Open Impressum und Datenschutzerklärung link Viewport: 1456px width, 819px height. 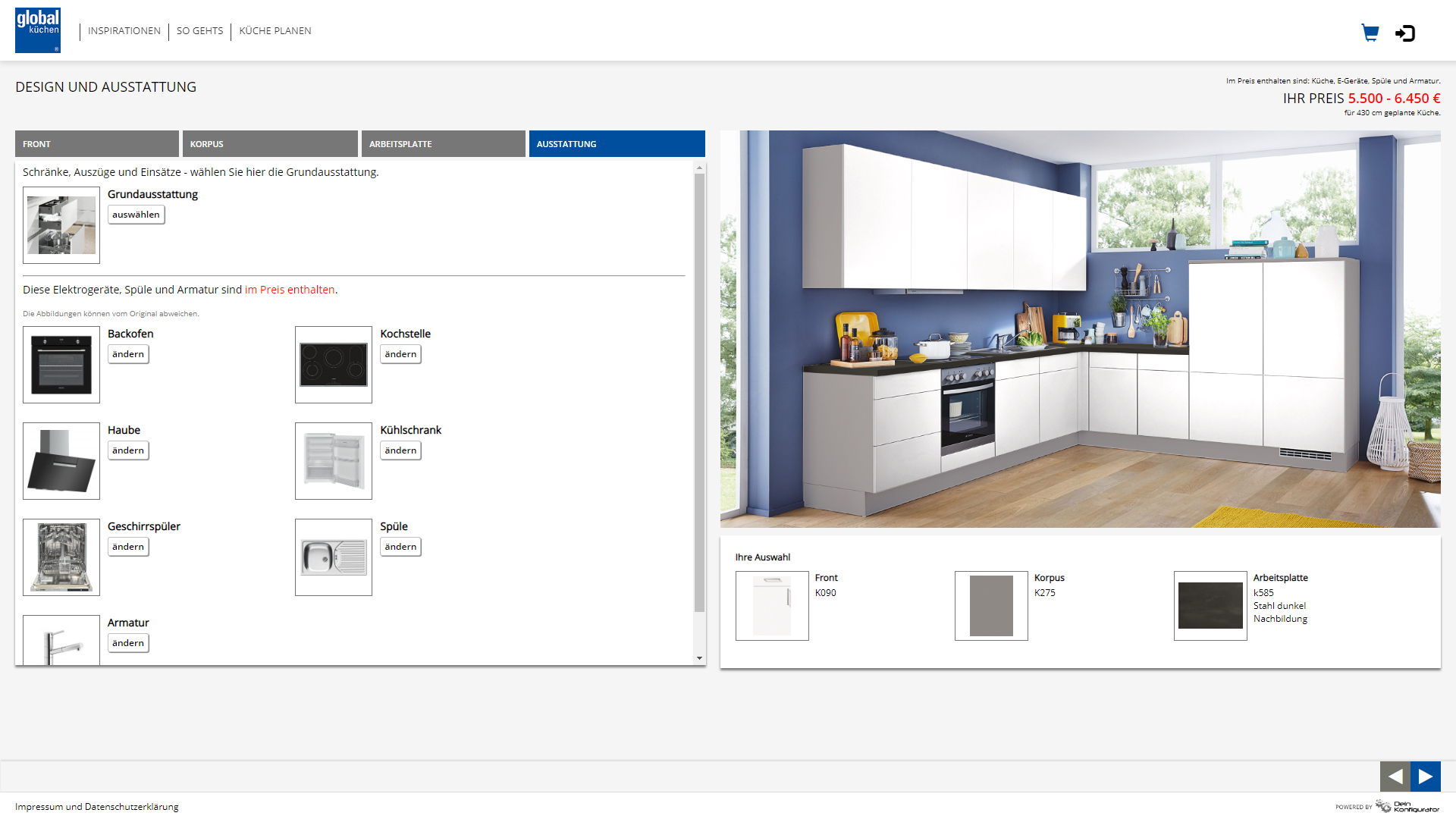[x=97, y=807]
